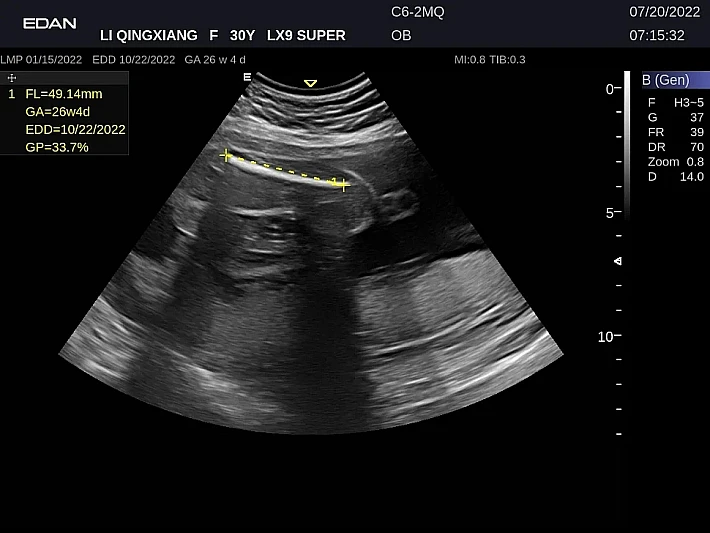Click the E orientation marker atop the scan

[246, 76]
